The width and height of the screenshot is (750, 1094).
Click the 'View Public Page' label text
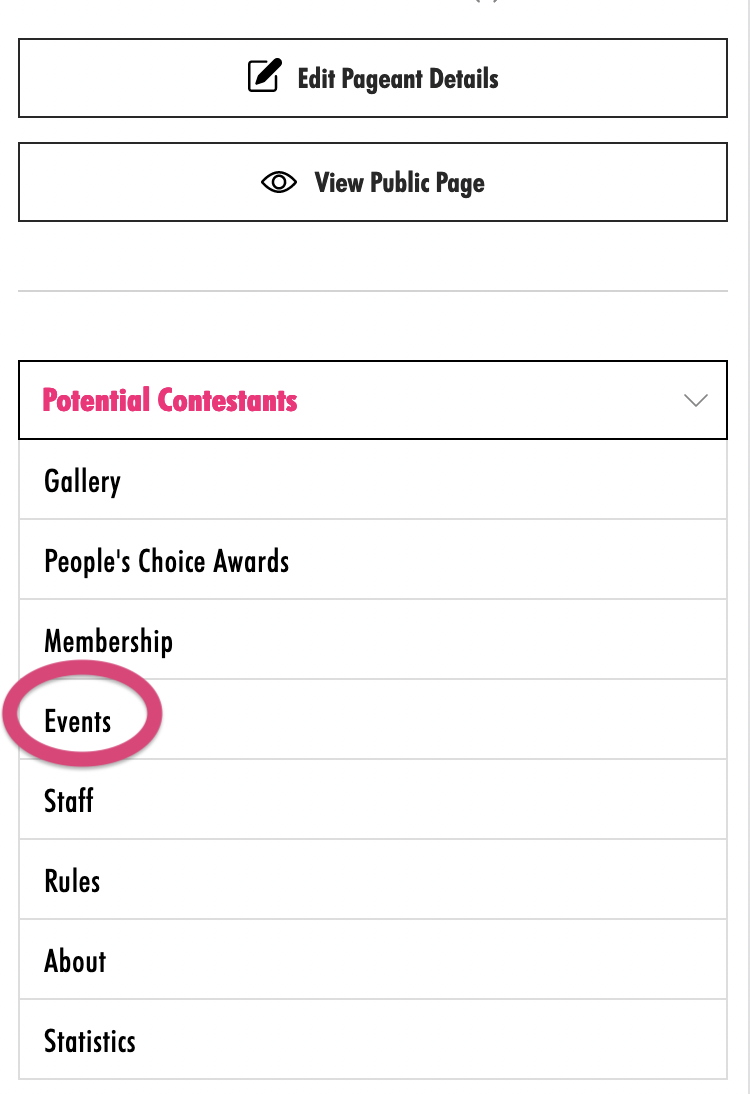coord(399,182)
